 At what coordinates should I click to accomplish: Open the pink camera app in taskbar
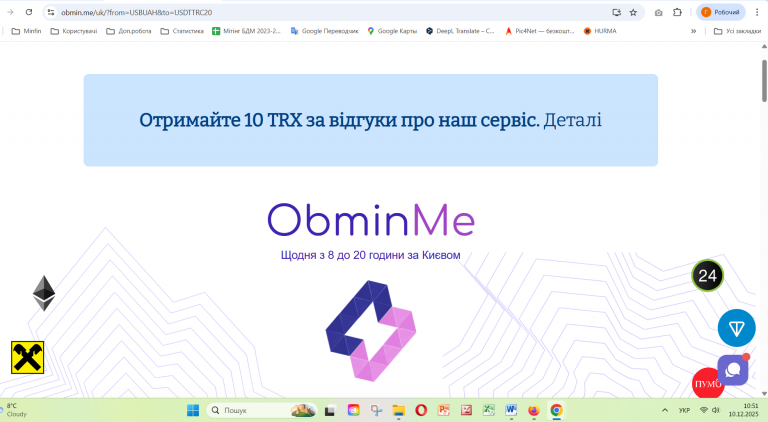pos(353,410)
